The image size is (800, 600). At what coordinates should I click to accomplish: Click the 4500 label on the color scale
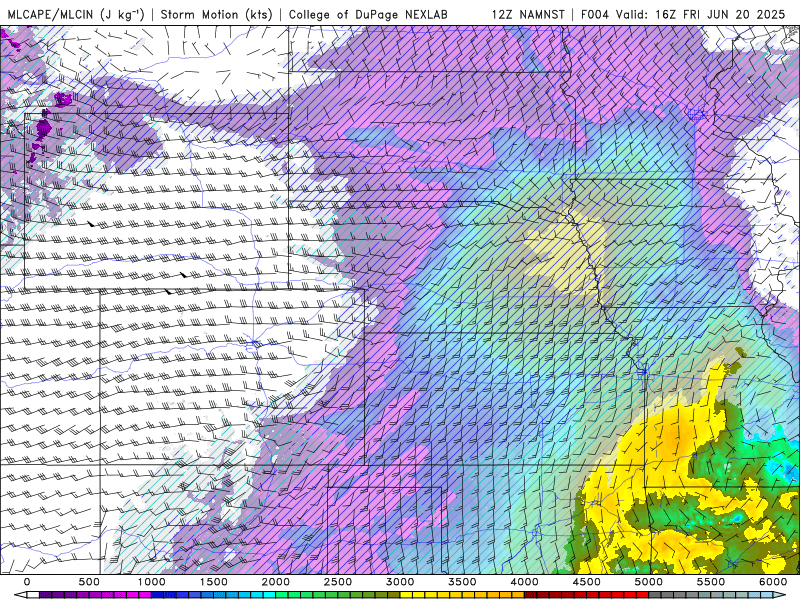[x=587, y=582]
